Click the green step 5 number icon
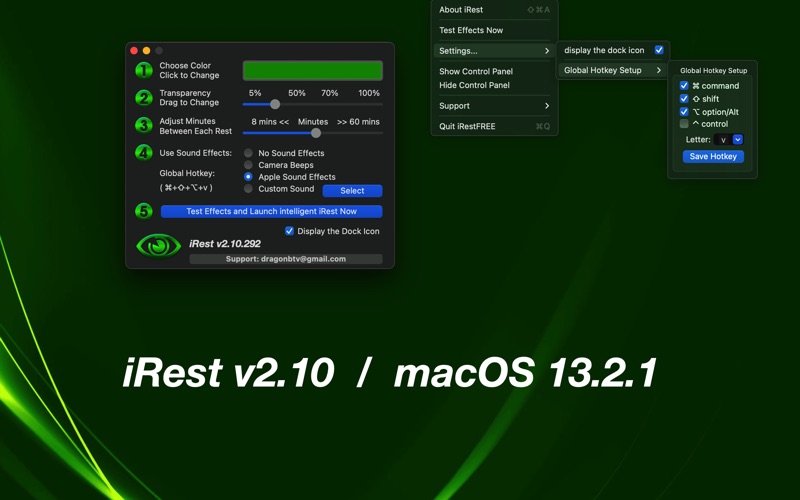 144,211
